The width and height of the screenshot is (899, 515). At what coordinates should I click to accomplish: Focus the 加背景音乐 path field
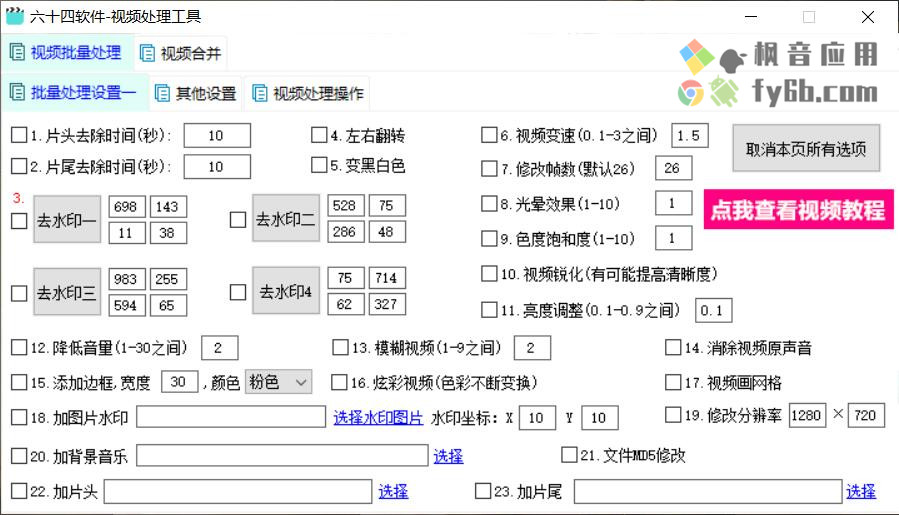282,456
